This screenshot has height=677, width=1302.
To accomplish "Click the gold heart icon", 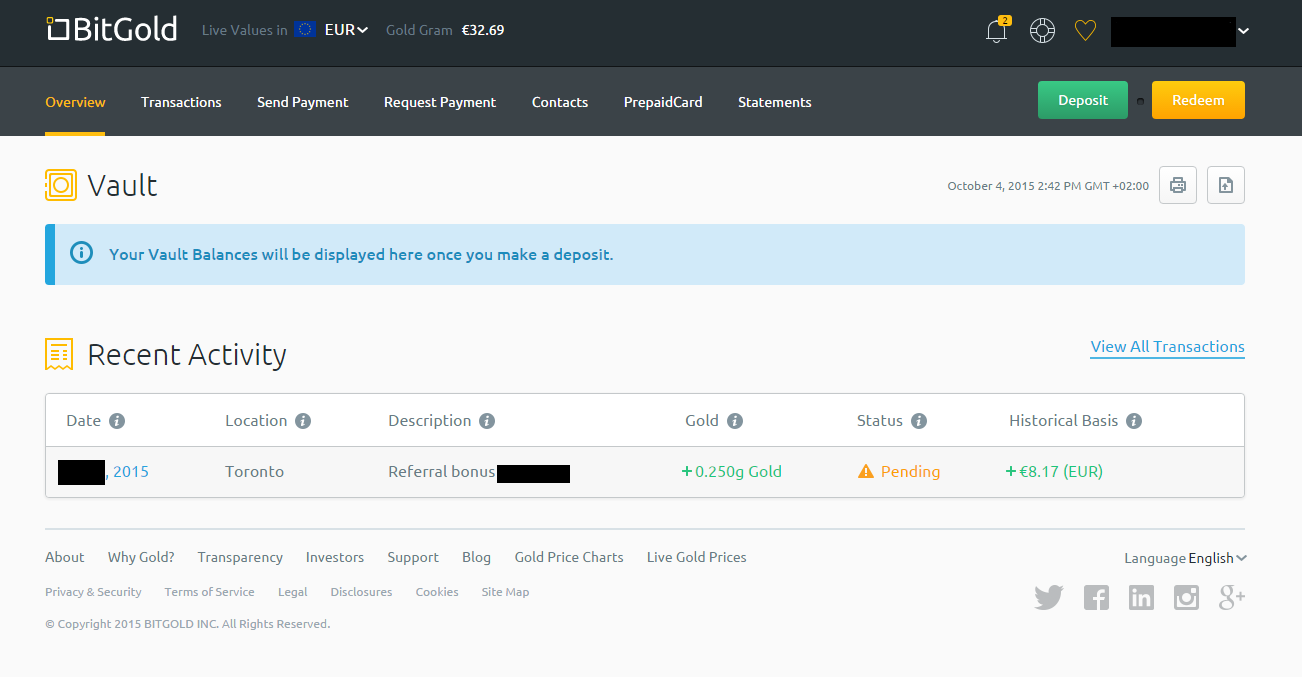I will tap(1085, 31).
